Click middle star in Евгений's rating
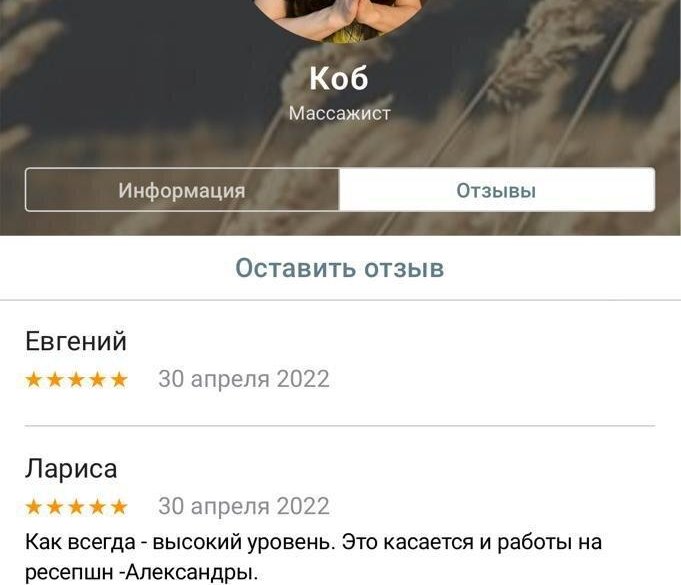 tap(76, 380)
